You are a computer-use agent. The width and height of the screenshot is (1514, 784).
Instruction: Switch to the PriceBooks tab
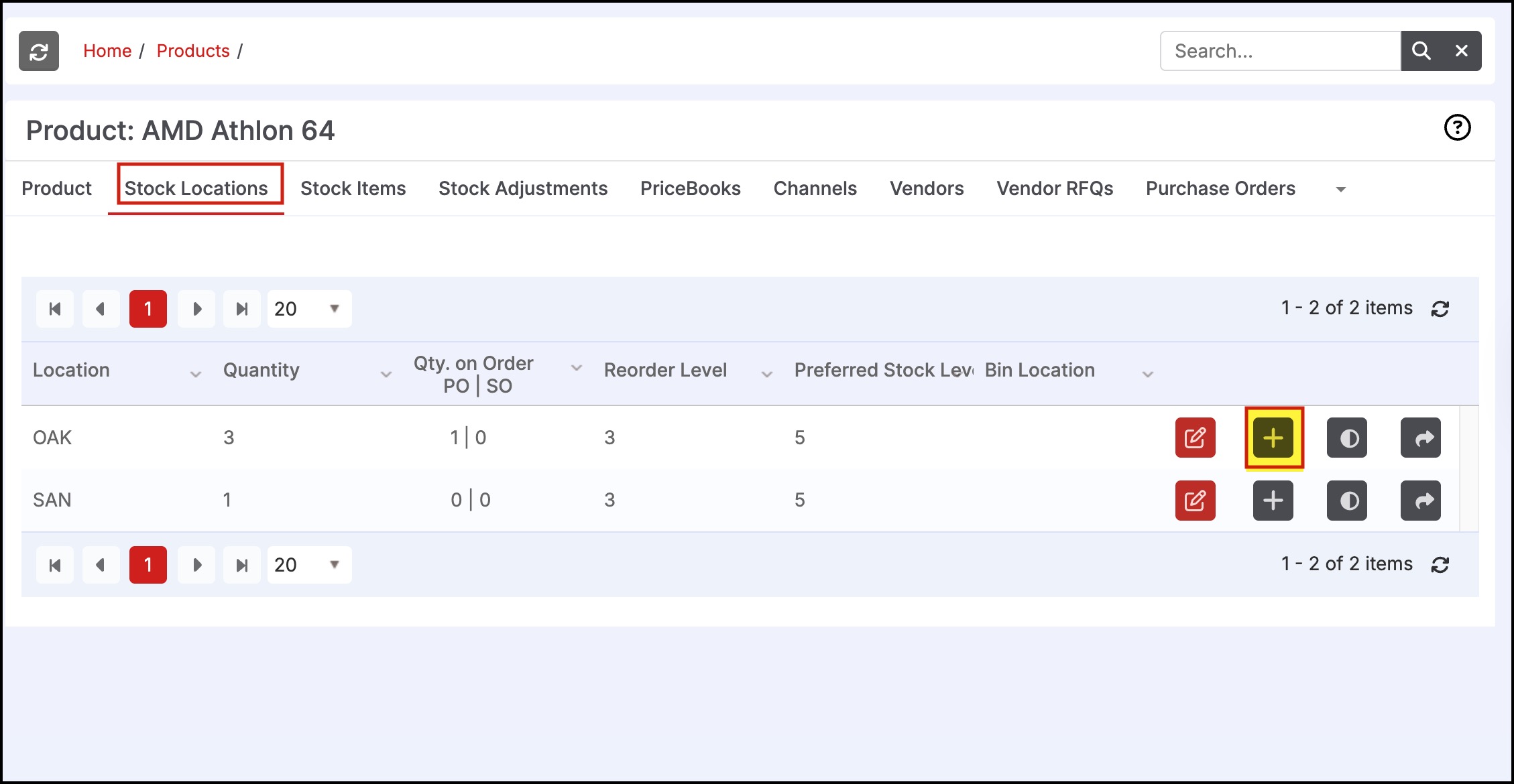(x=691, y=188)
